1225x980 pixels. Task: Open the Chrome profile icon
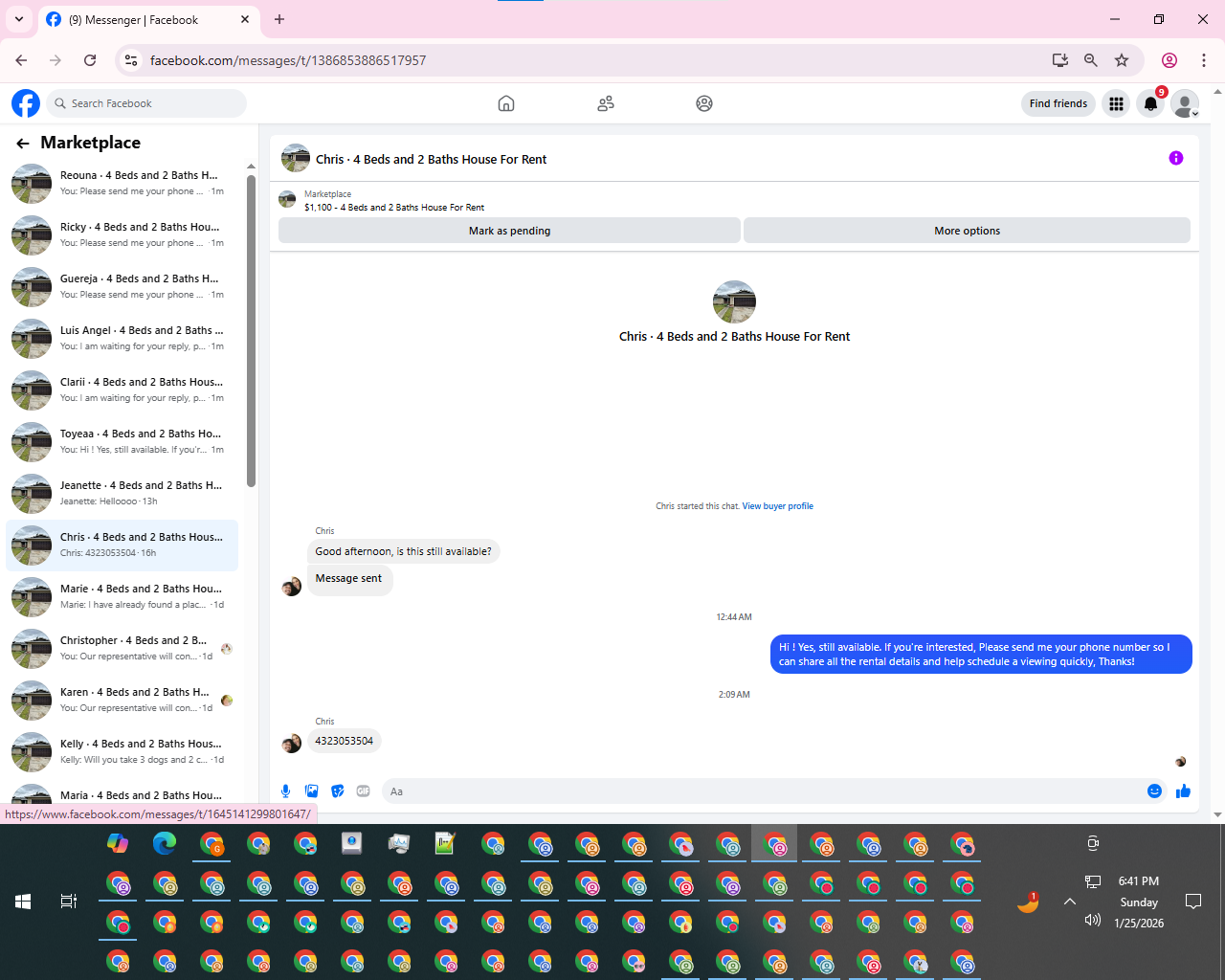click(1169, 60)
